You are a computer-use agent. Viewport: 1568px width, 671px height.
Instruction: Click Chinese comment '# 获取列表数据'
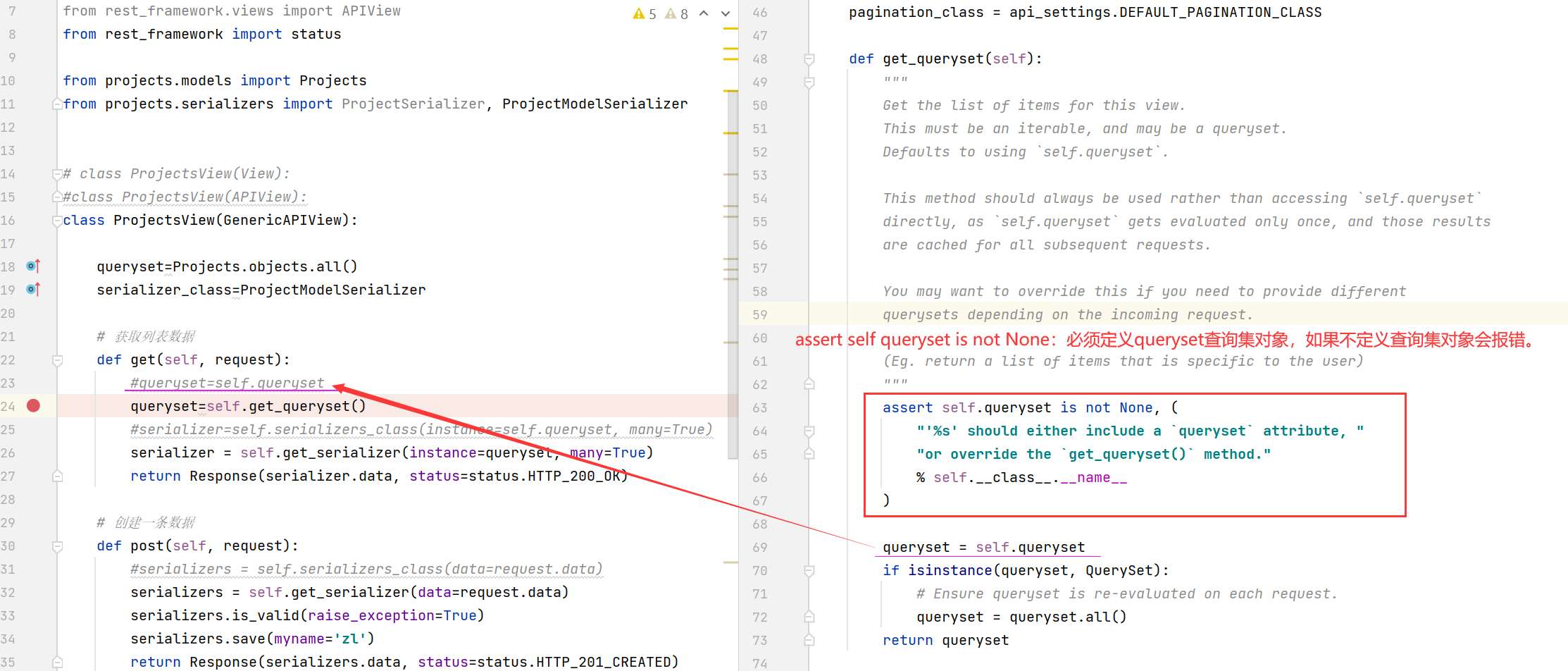(146, 336)
